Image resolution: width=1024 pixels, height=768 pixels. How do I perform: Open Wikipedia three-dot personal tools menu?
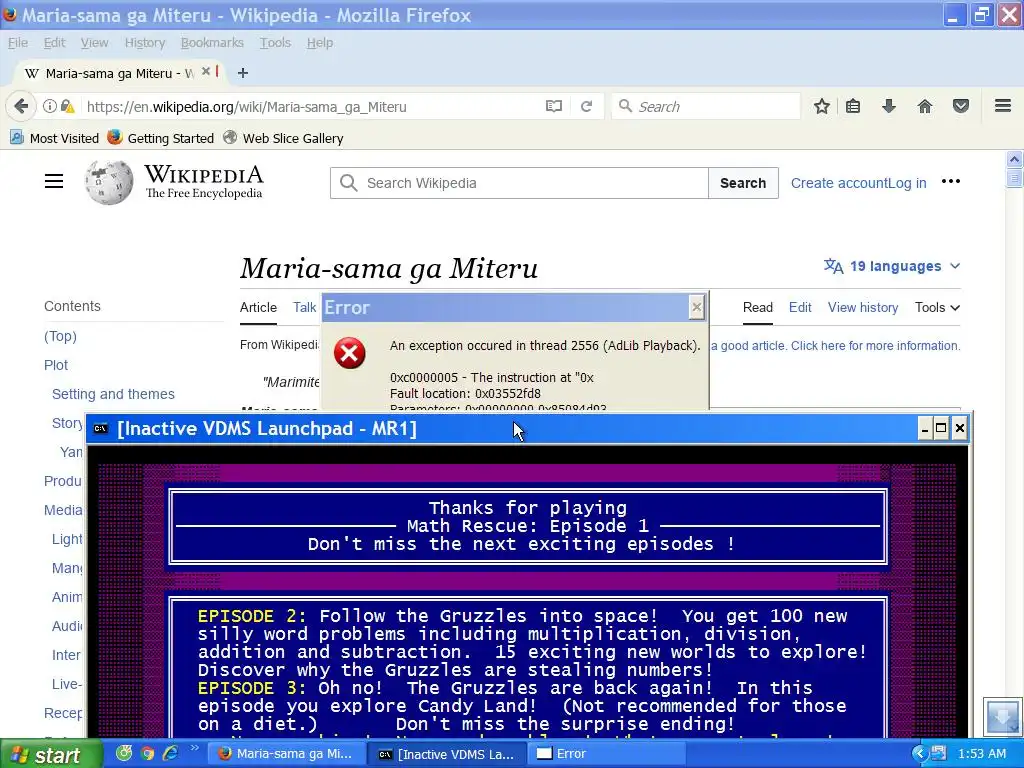[951, 182]
